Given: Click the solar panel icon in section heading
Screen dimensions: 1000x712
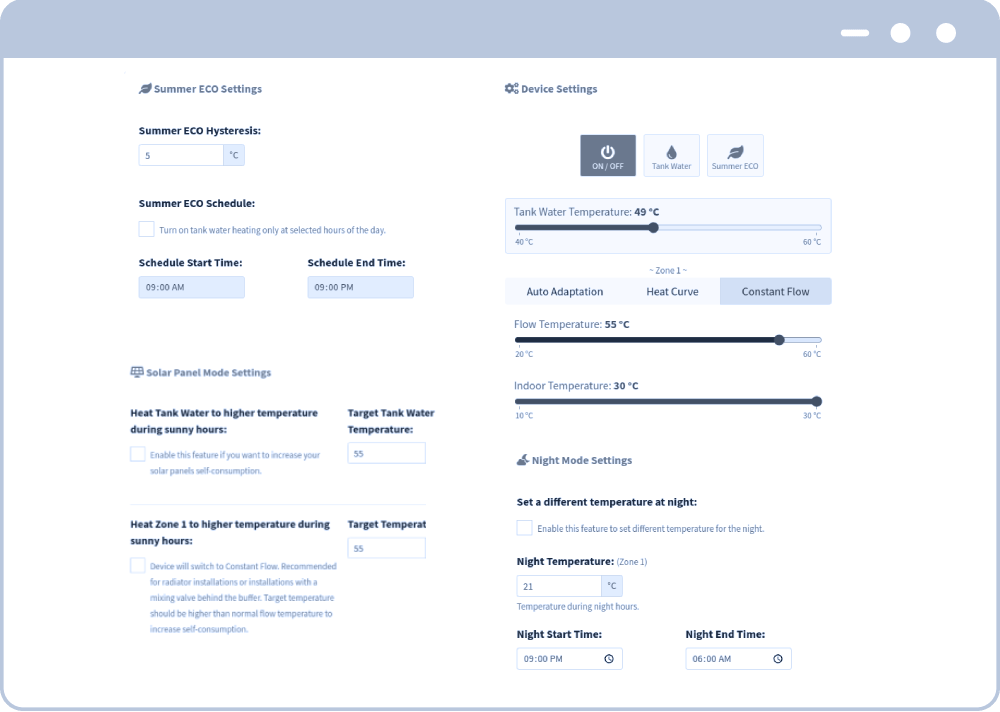Looking at the screenshot, I should pos(137,372).
